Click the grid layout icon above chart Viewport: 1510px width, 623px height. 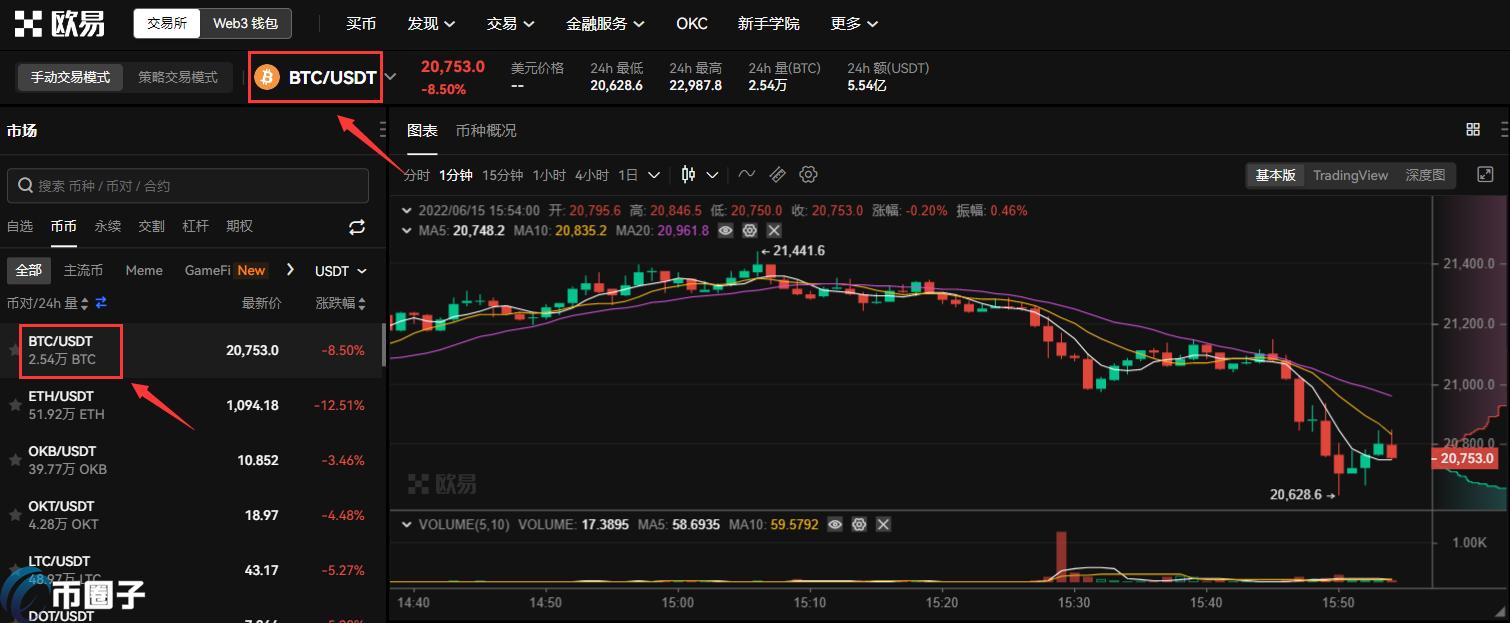(1472, 130)
